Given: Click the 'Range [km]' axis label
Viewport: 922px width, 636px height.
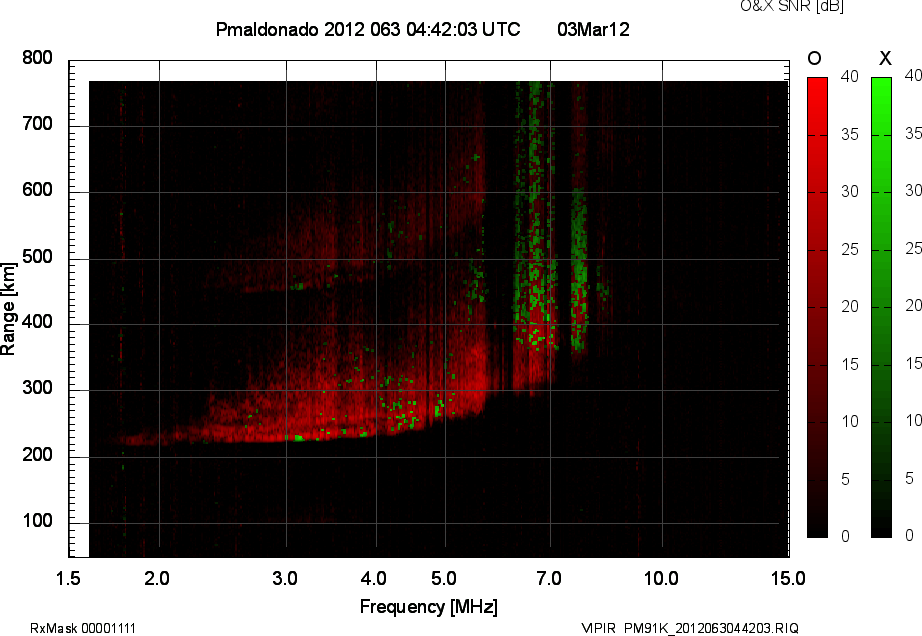Looking at the screenshot, I should [8, 309].
